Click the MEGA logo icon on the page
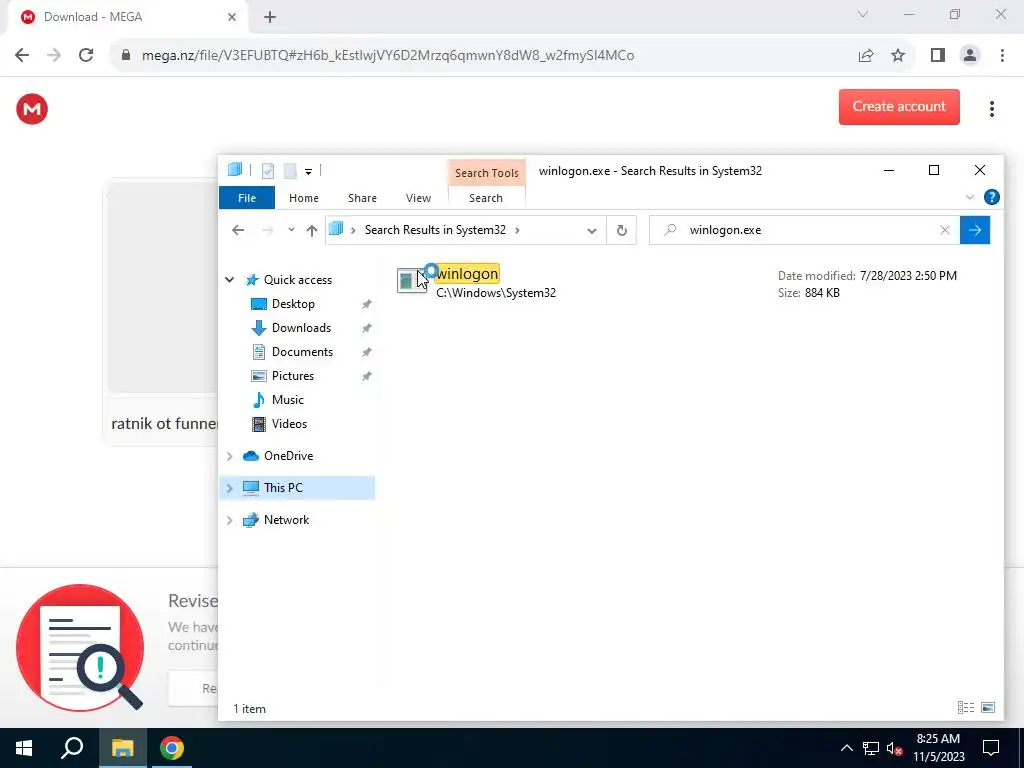This screenshot has height=768, width=1024. click(32, 108)
